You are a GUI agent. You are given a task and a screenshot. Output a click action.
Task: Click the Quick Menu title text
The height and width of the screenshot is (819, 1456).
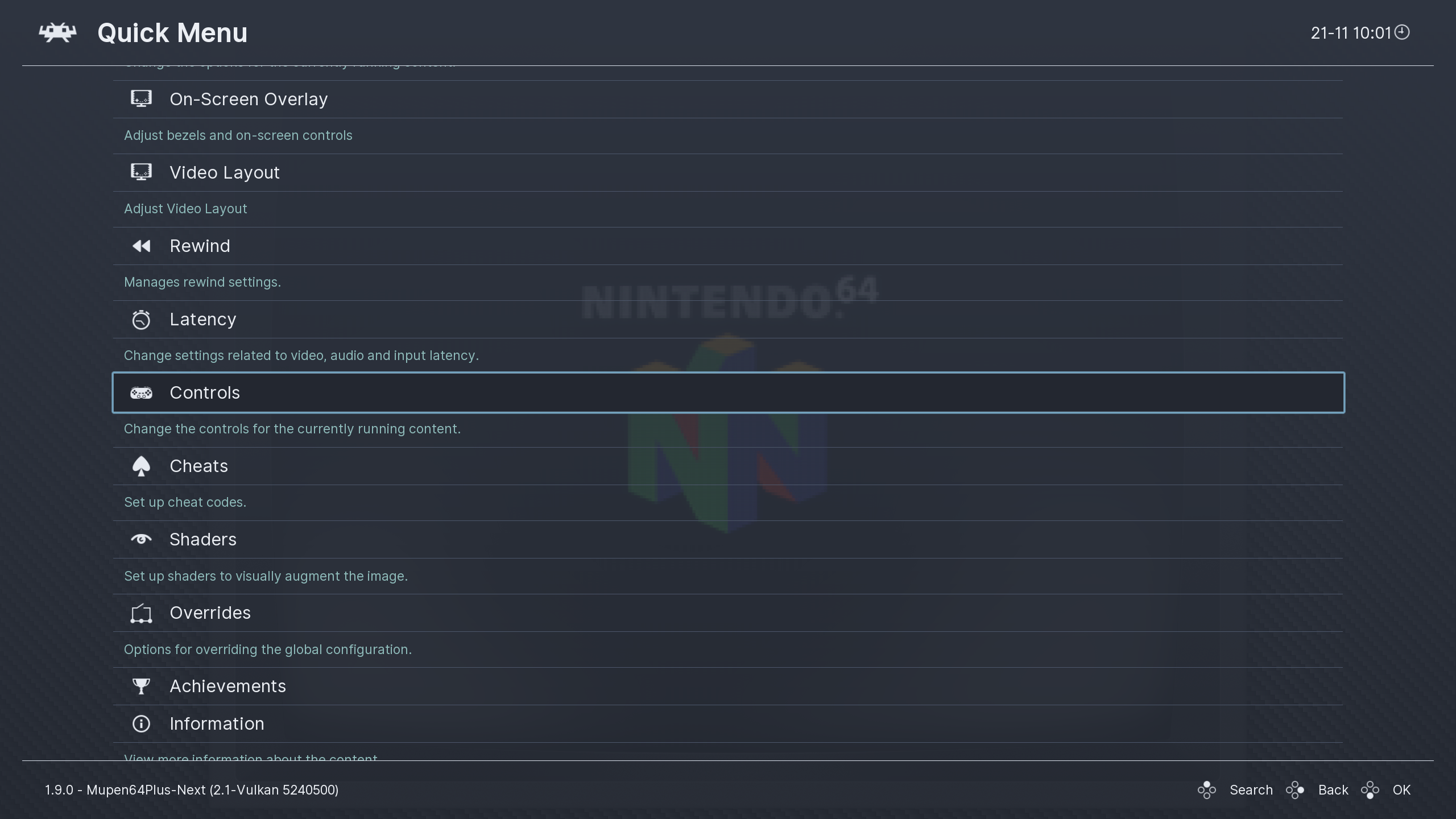(172, 33)
